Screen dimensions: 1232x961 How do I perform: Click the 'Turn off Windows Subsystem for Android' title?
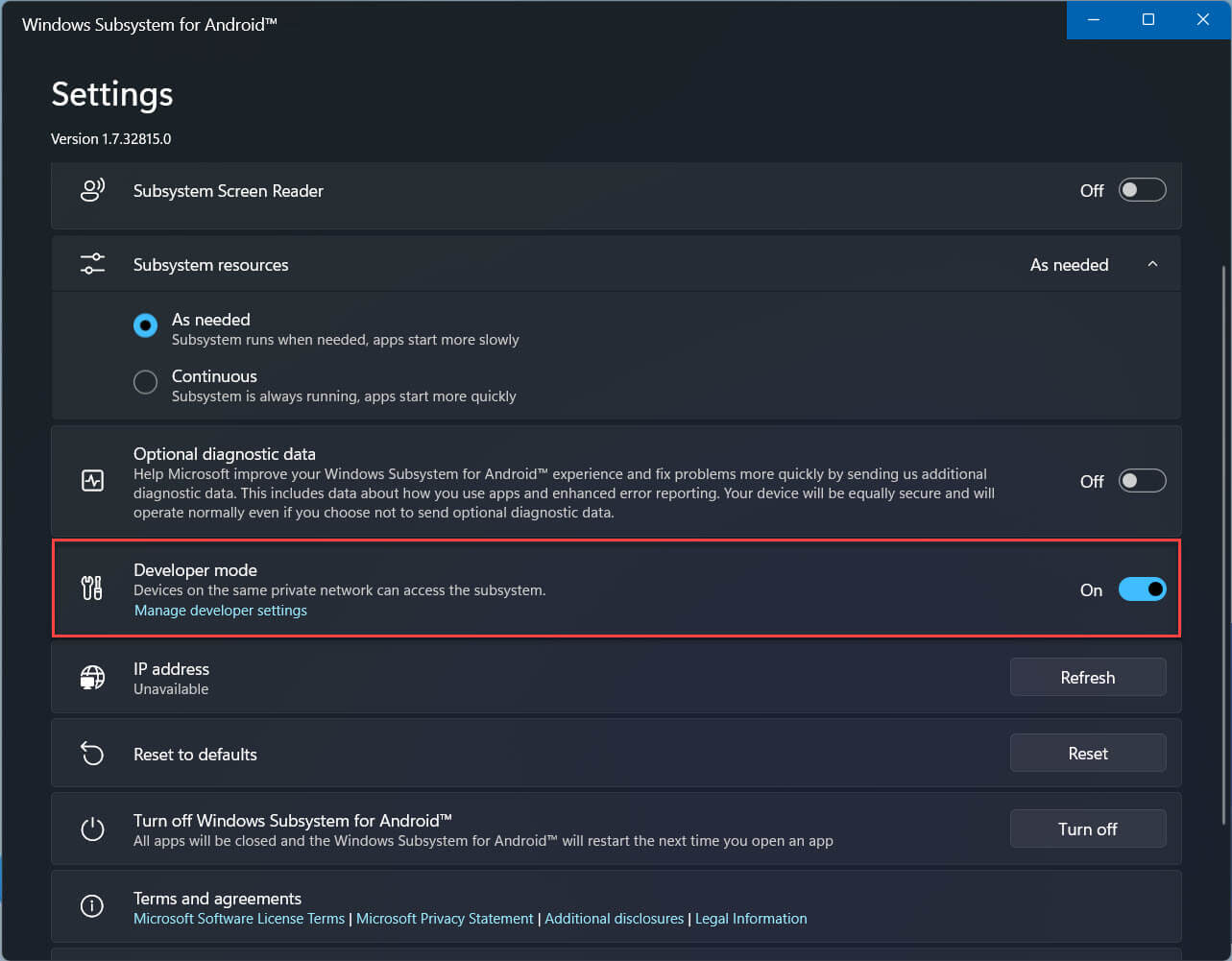(x=293, y=821)
